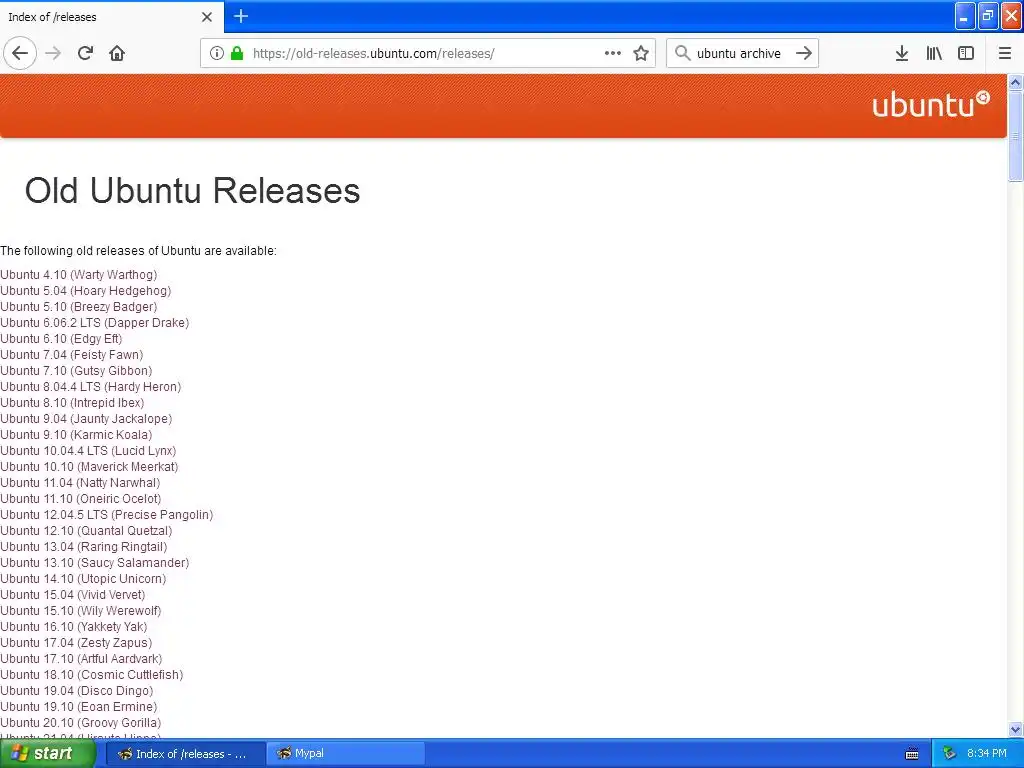
Task: Open the Windows Start menu
Action: (47, 754)
